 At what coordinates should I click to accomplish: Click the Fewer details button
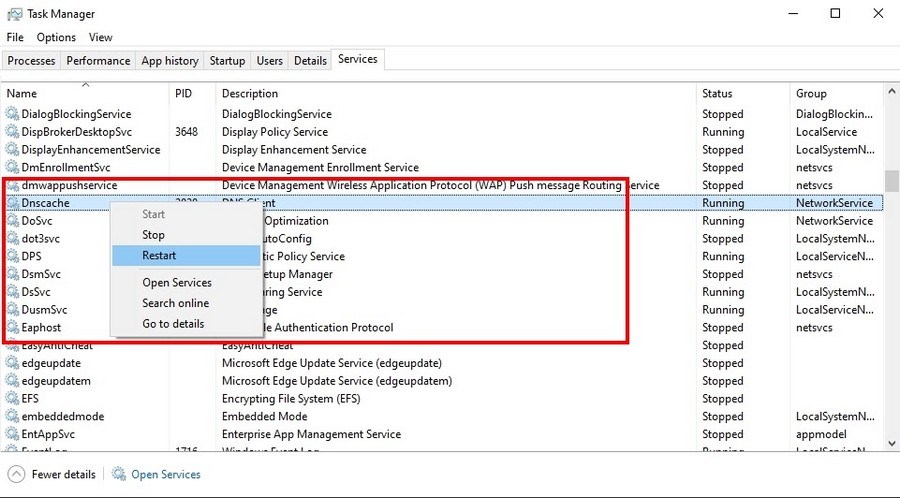52,474
